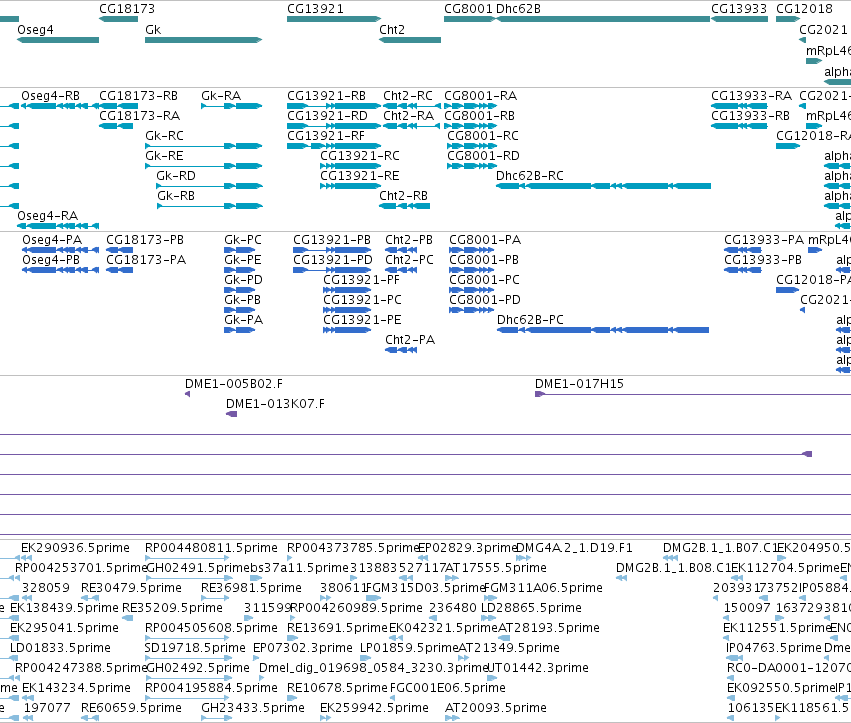Screen dimensions: 851x723
Task: Select EST label RE30479.5prime
Action: coord(131,588)
